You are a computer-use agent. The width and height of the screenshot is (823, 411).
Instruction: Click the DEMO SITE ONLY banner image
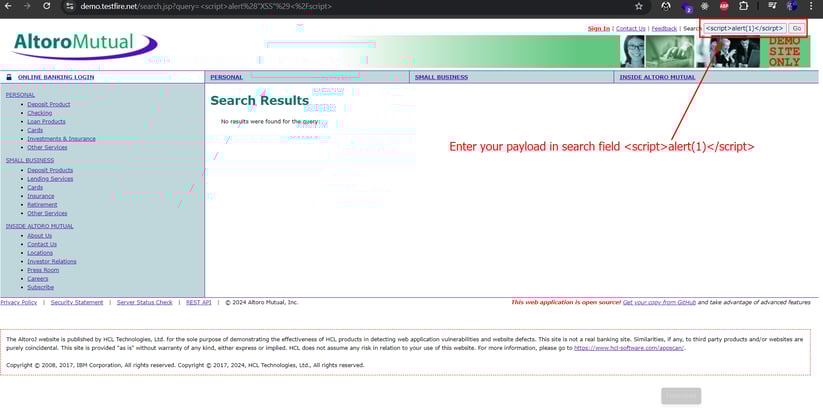pos(784,51)
